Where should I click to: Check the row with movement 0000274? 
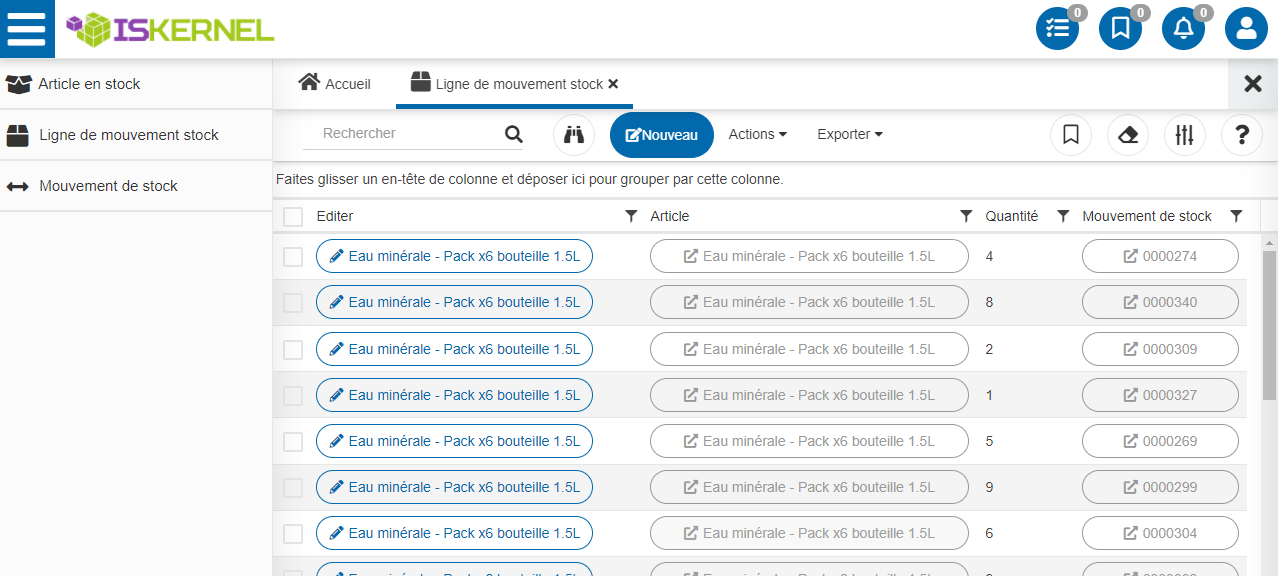point(293,257)
